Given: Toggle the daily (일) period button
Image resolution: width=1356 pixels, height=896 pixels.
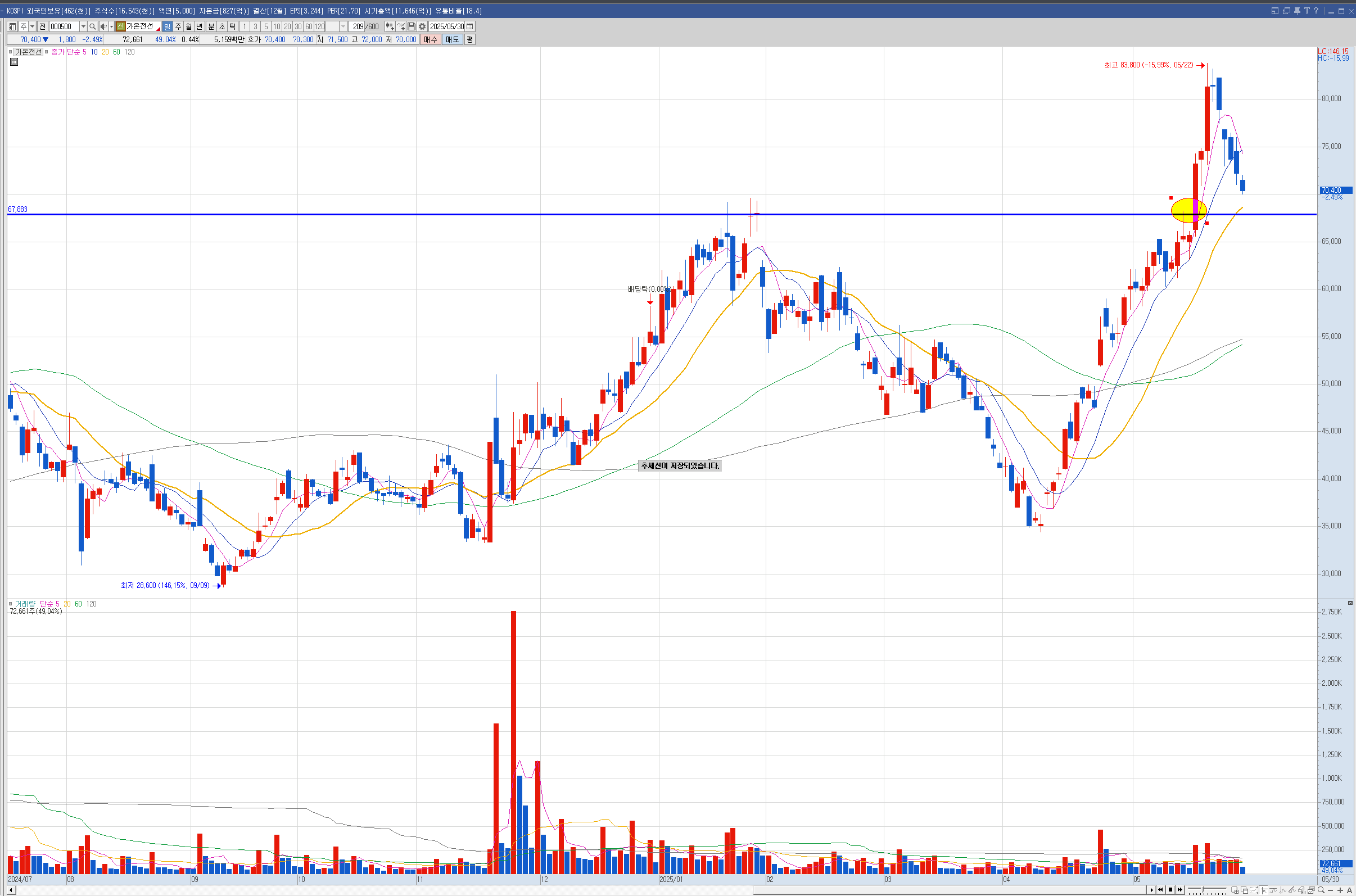Looking at the screenshot, I should tap(167, 26).
